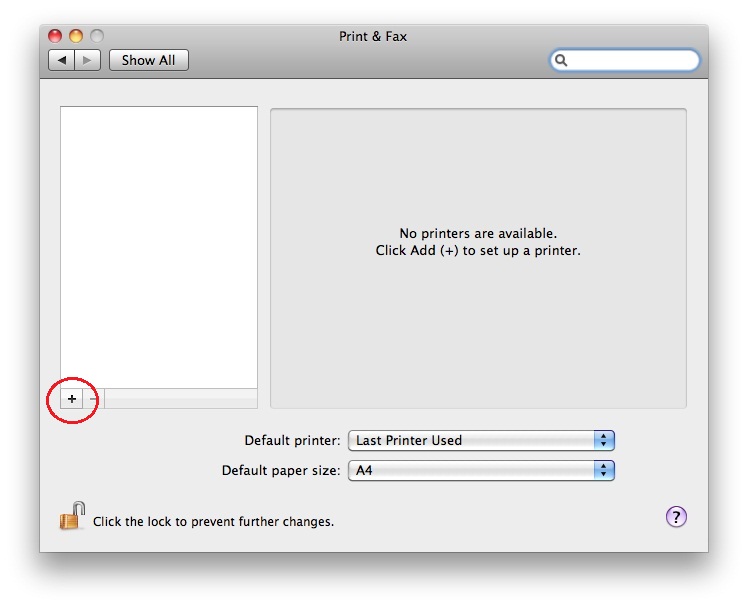Go forward using the right arrow button
The width and height of the screenshot is (748, 607).
click(88, 60)
